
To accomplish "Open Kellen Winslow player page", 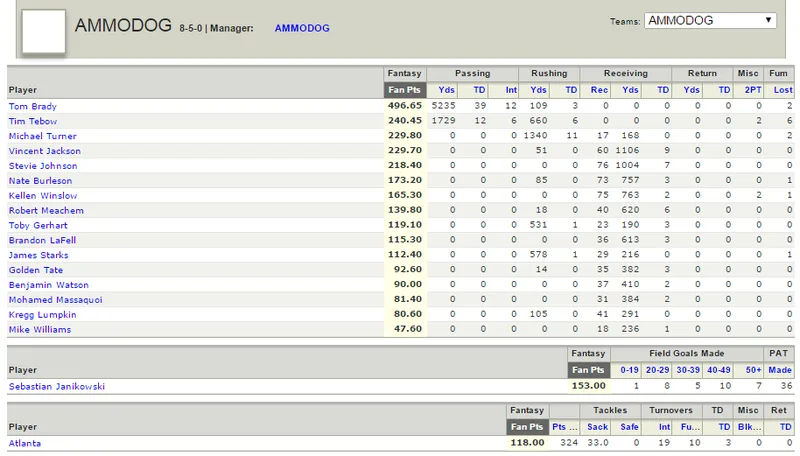I will pos(43,195).
